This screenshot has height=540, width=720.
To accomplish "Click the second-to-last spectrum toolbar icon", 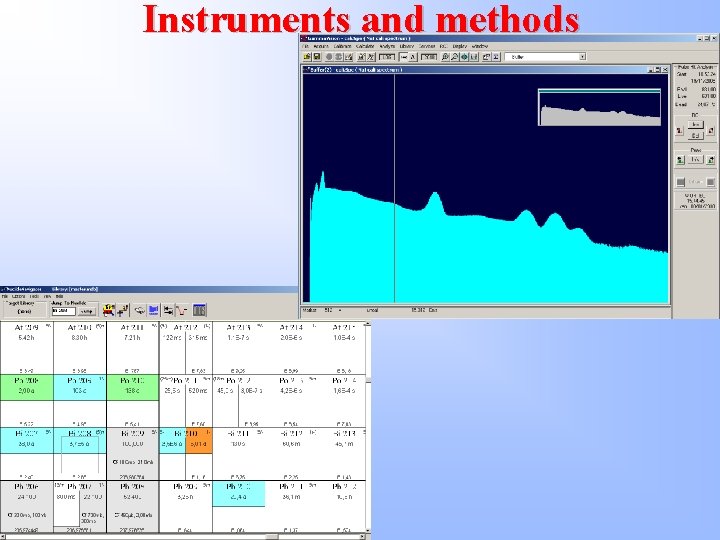I will pos(487,57).
